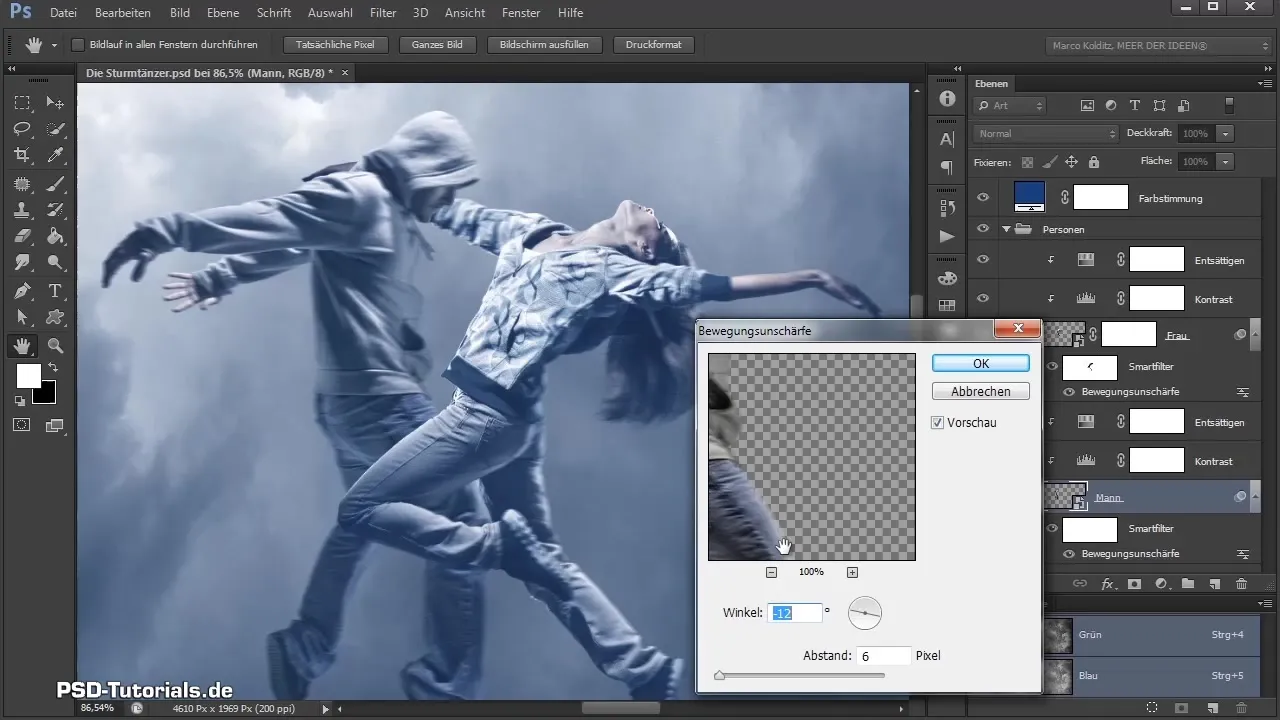Add layer style fx icon
Image resolution: width=1280 pixels, height=720 pixels.
coord(1107,583)
